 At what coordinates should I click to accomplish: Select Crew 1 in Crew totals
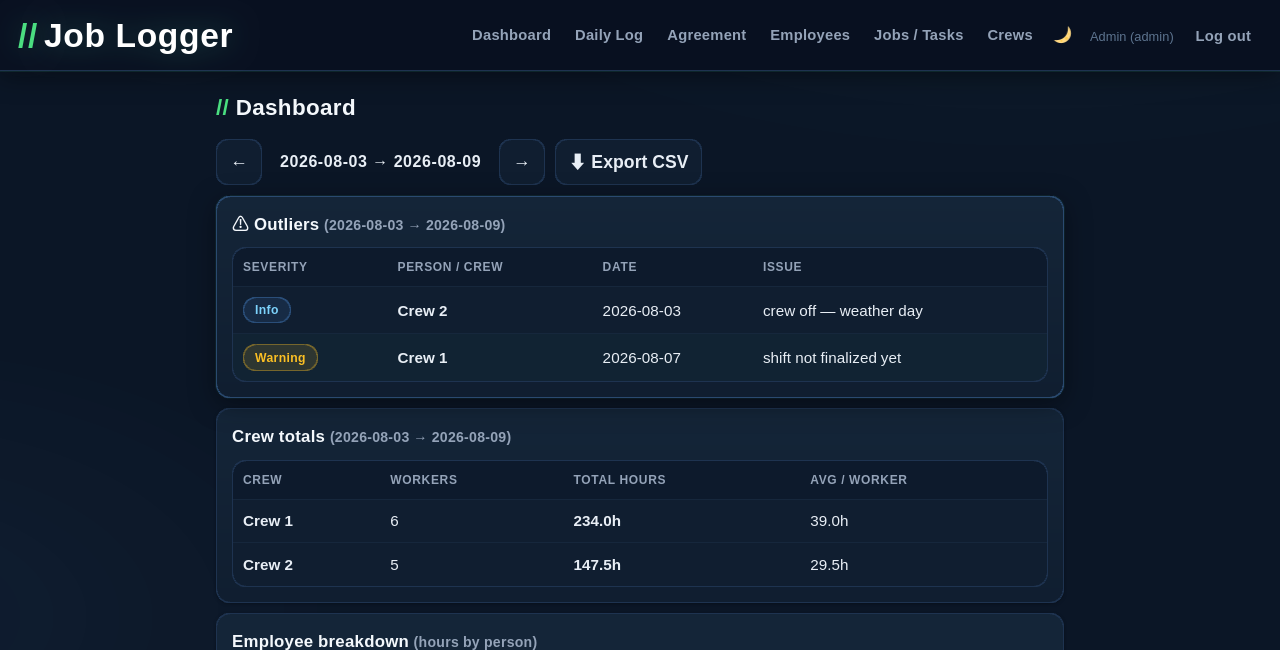[x=268, y=521]
